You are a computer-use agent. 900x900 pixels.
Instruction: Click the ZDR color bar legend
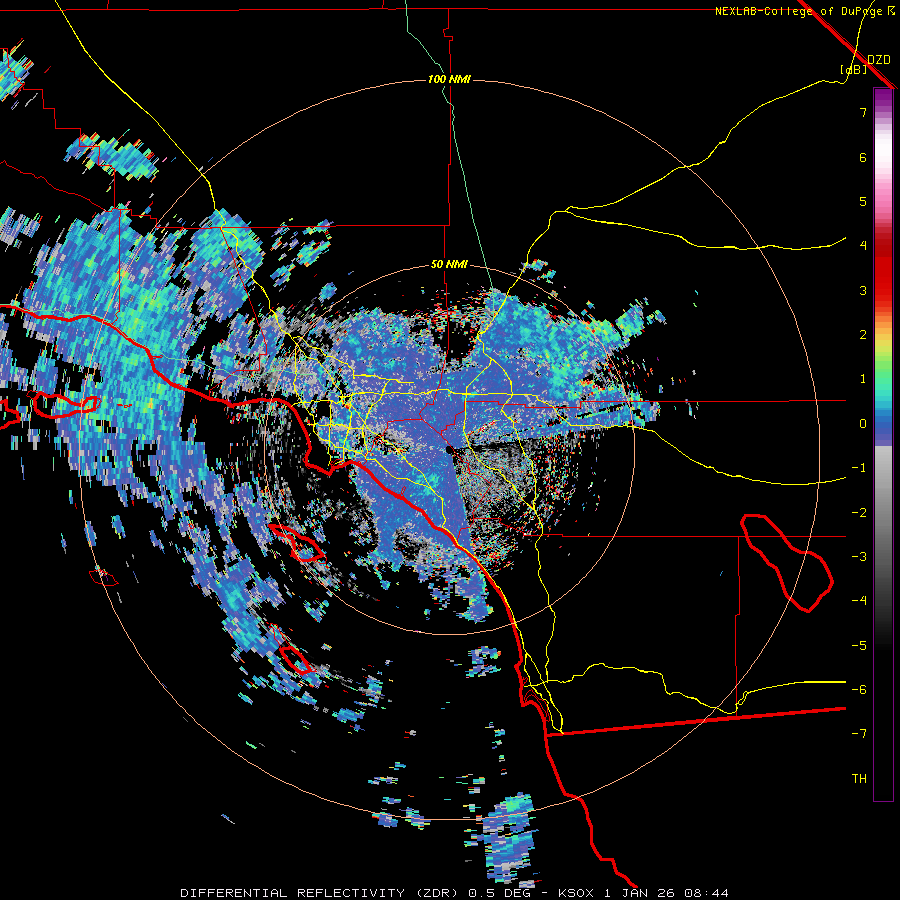(883, 444)
